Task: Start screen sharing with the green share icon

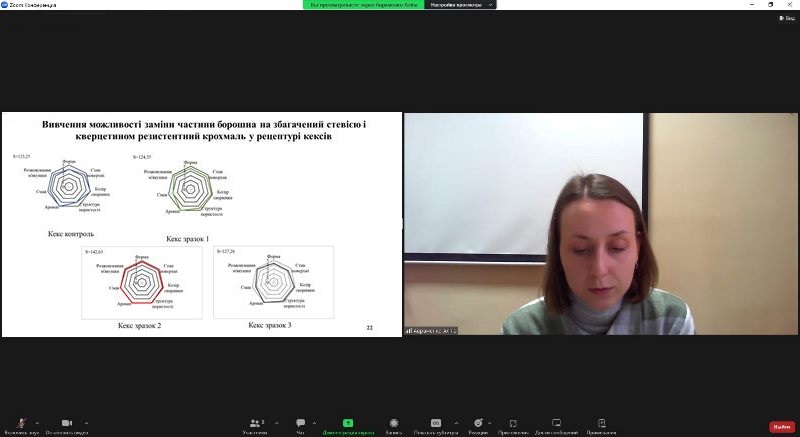Action: (348, 425)
